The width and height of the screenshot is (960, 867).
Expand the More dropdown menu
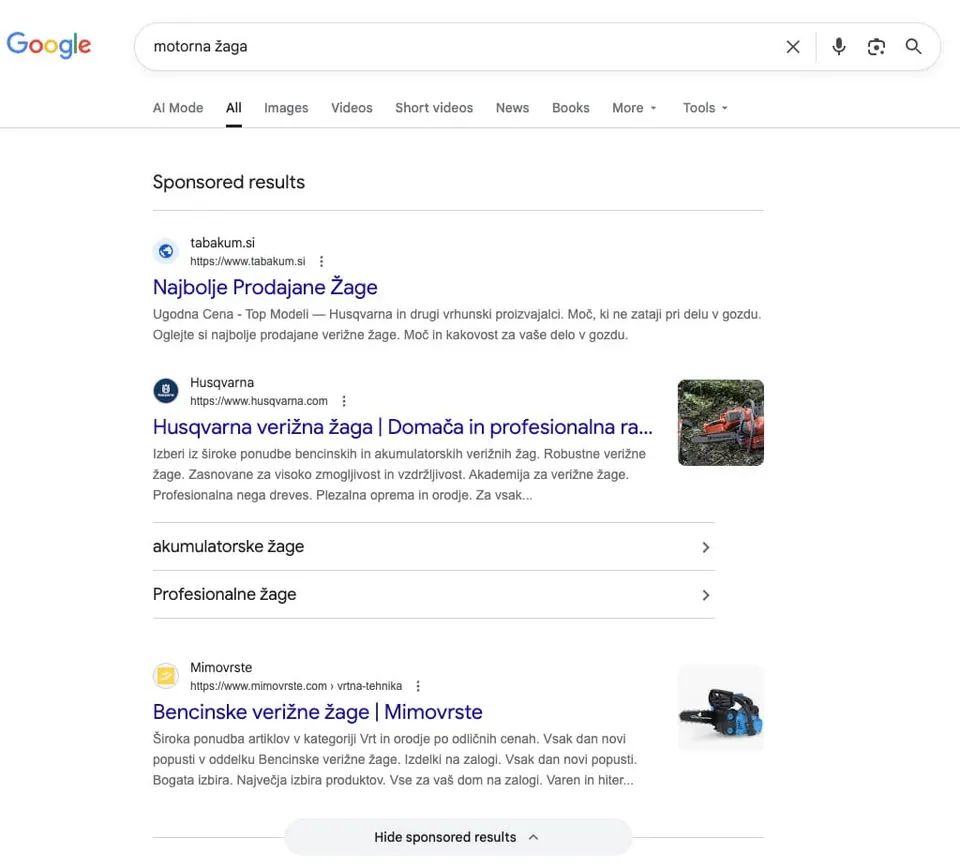(x=634, y=108)
